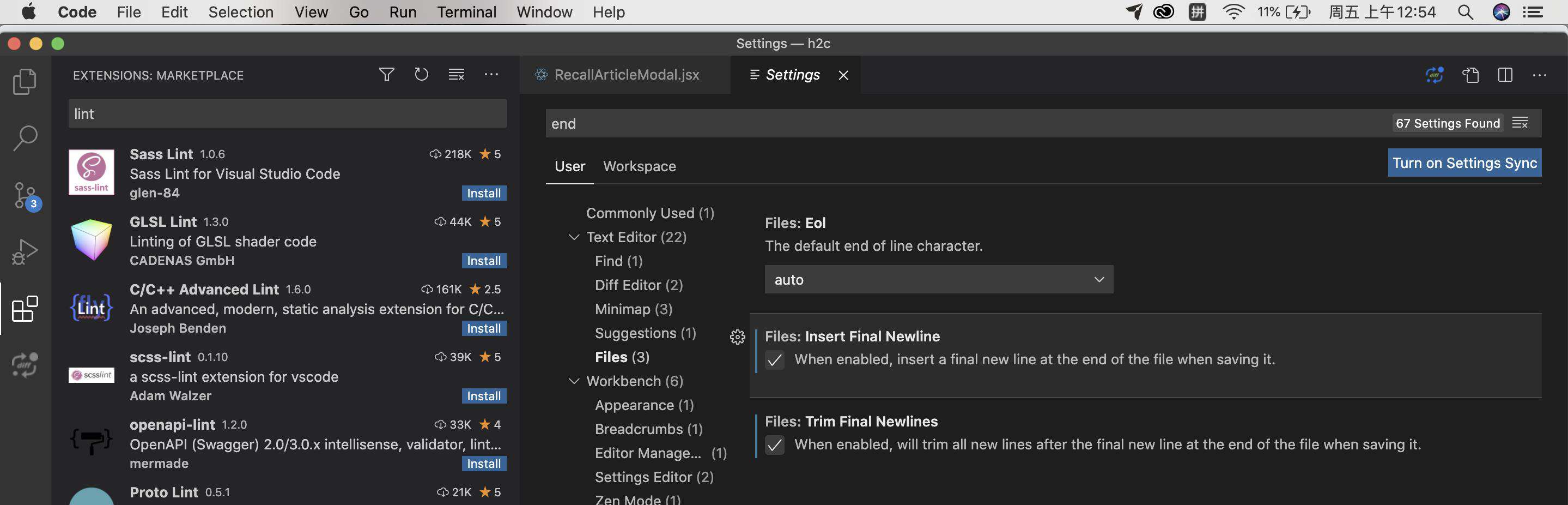Click the diff sync icon in editor toolbar
The height and width of the screenshot is (505, 1568).
coord(1435,75)
